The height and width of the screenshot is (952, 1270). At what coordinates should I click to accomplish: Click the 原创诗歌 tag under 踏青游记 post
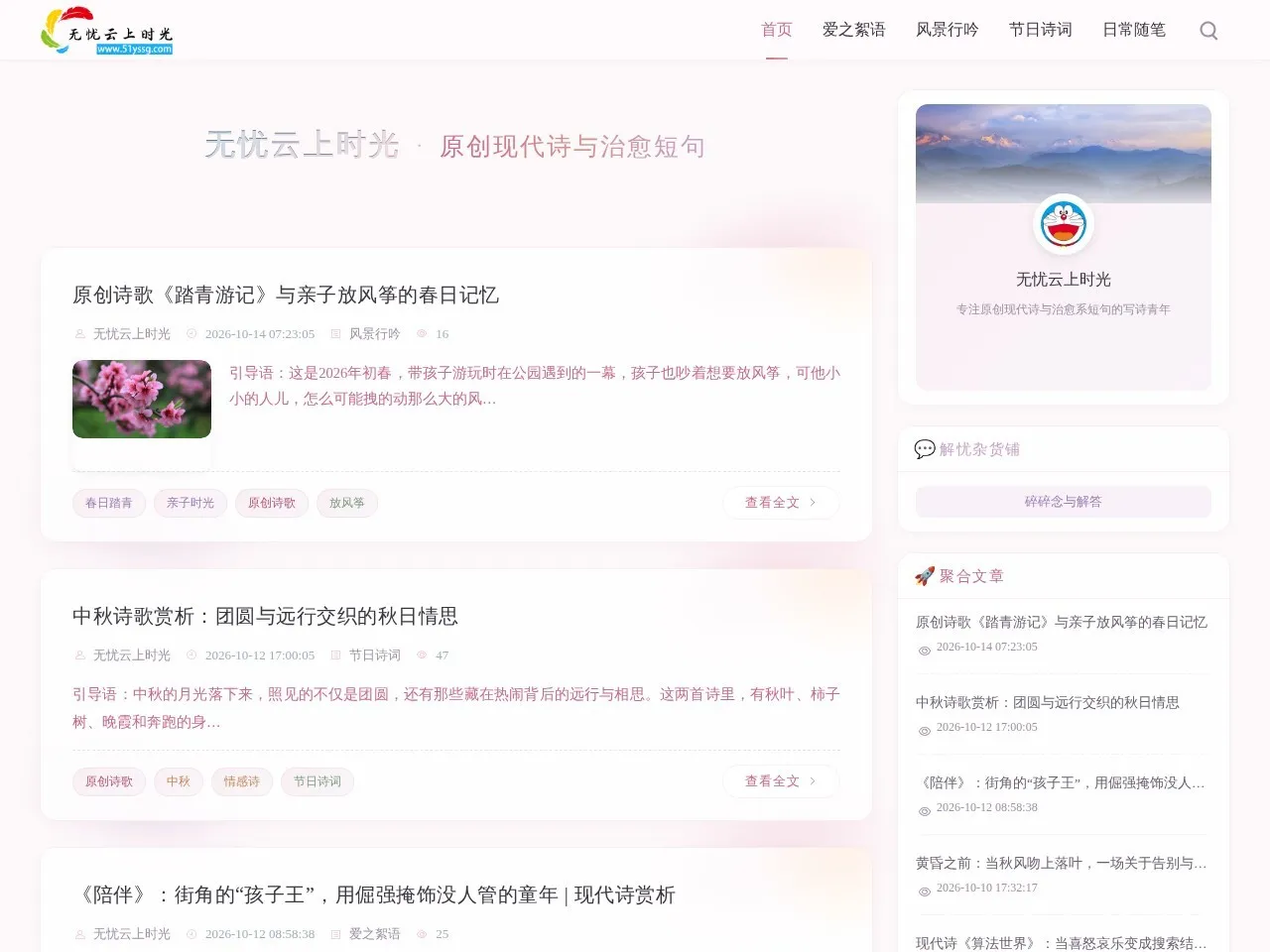[272, 503]
